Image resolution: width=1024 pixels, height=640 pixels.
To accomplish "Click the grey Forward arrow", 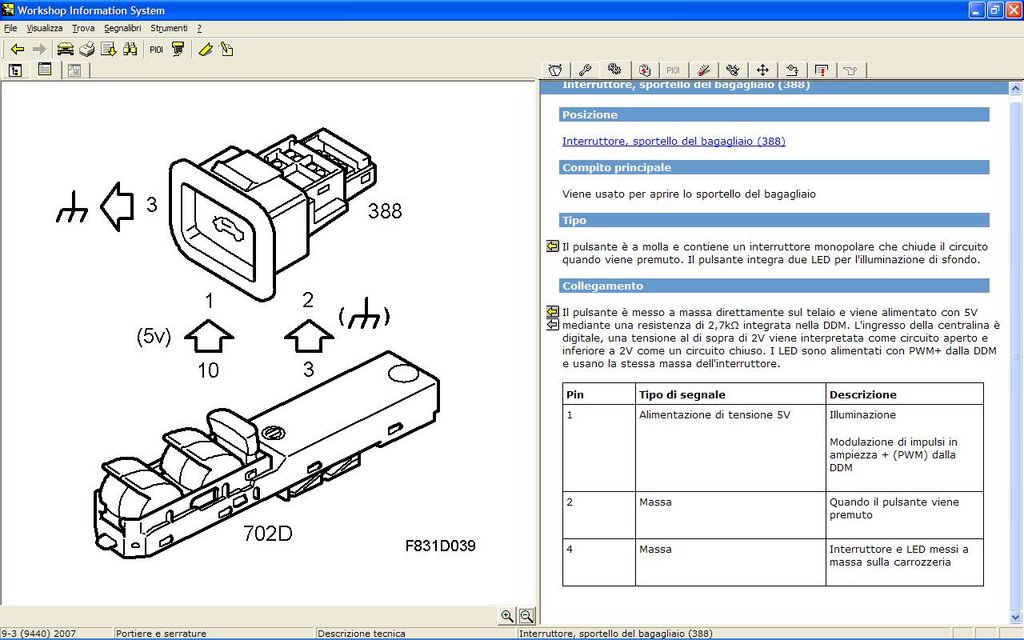I will click(x=39, y=50).
